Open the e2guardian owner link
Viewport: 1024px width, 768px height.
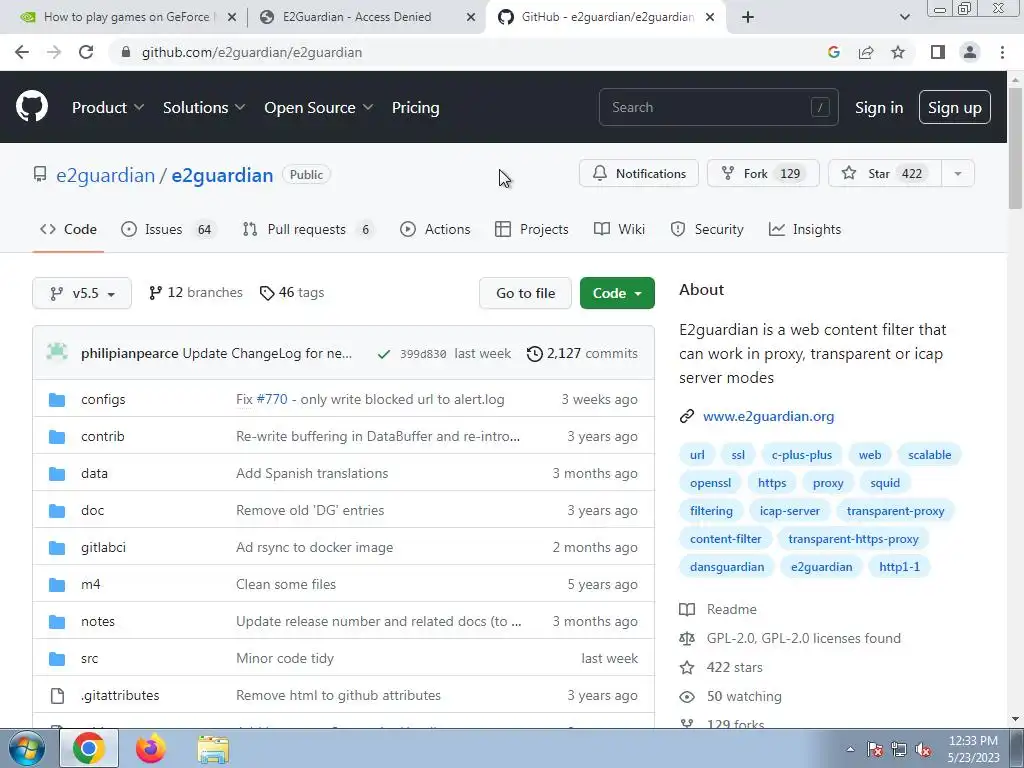(105, 175)
